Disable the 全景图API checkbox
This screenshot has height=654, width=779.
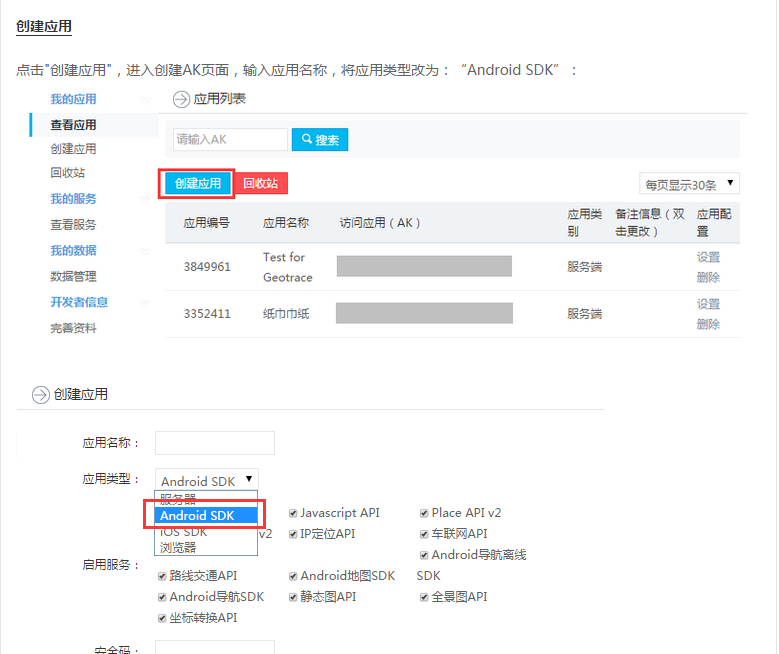424,597
